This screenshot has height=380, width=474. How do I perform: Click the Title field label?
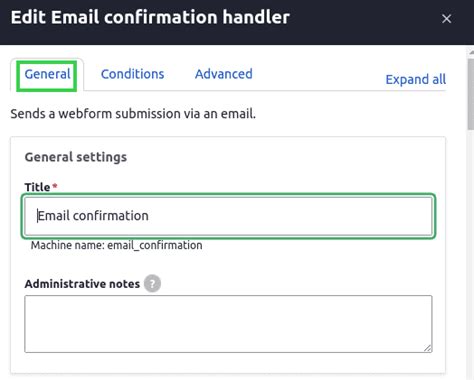[x=37, y=187]
